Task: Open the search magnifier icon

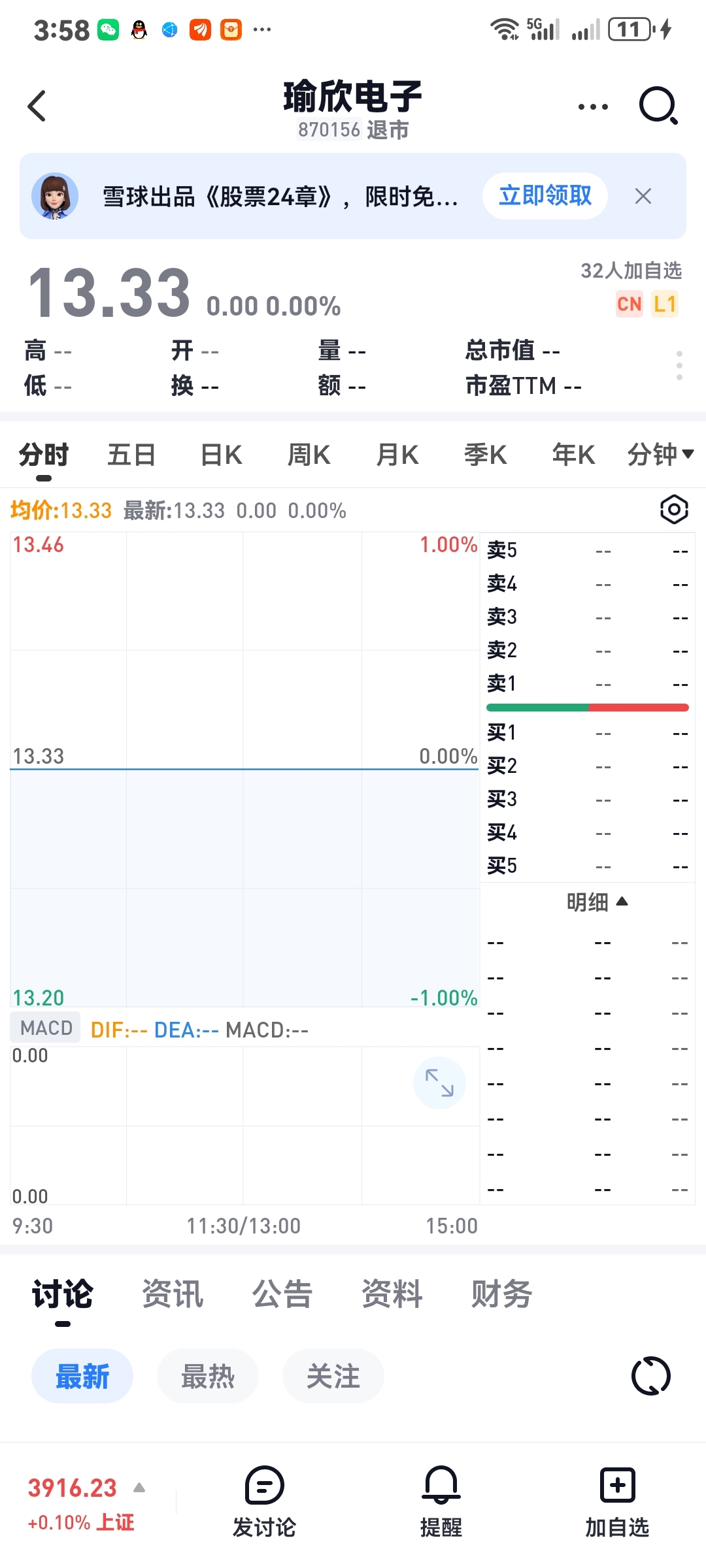Action: tap(658, 106)
